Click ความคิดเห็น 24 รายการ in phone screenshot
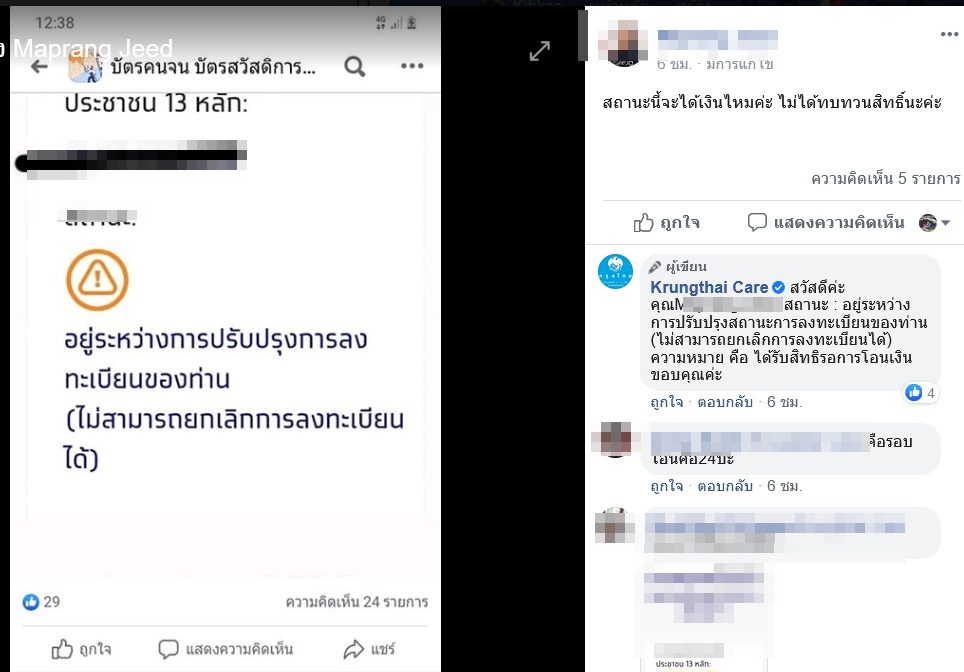The width and height of the screenshot is (964, 672). point(357,602)
